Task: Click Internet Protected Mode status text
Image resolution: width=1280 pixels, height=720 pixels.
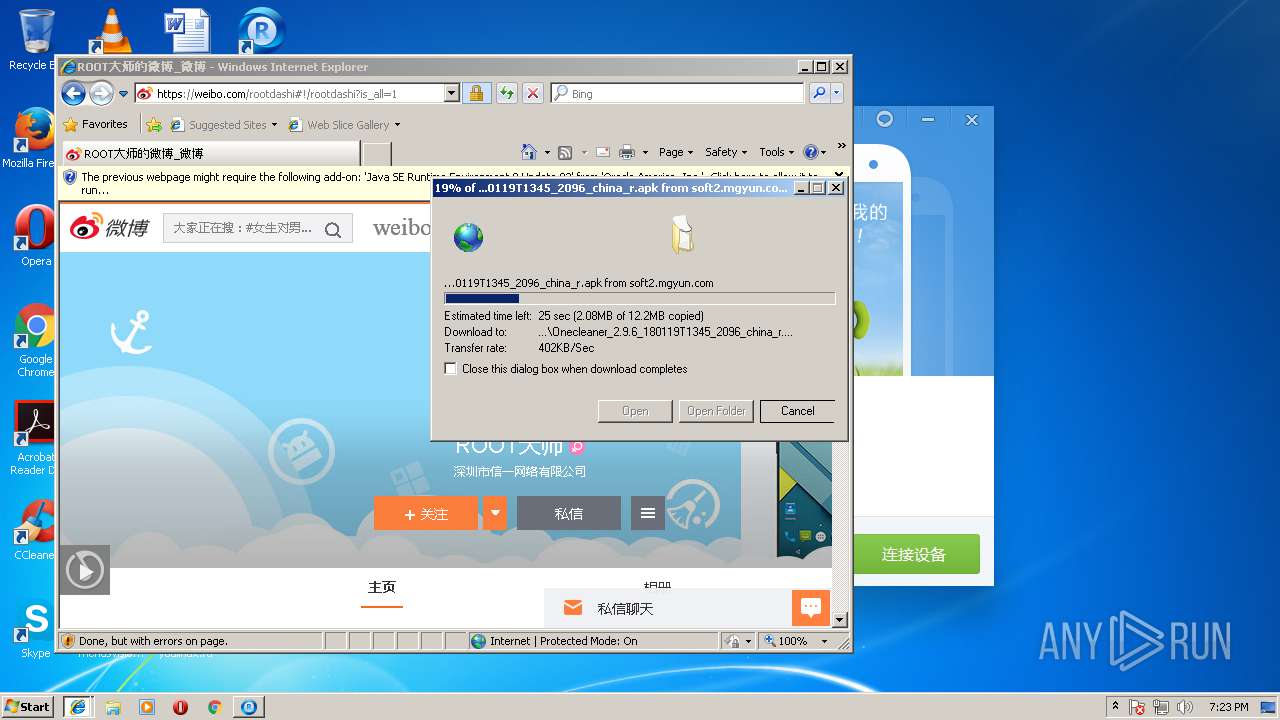Action: click(563, 641)
